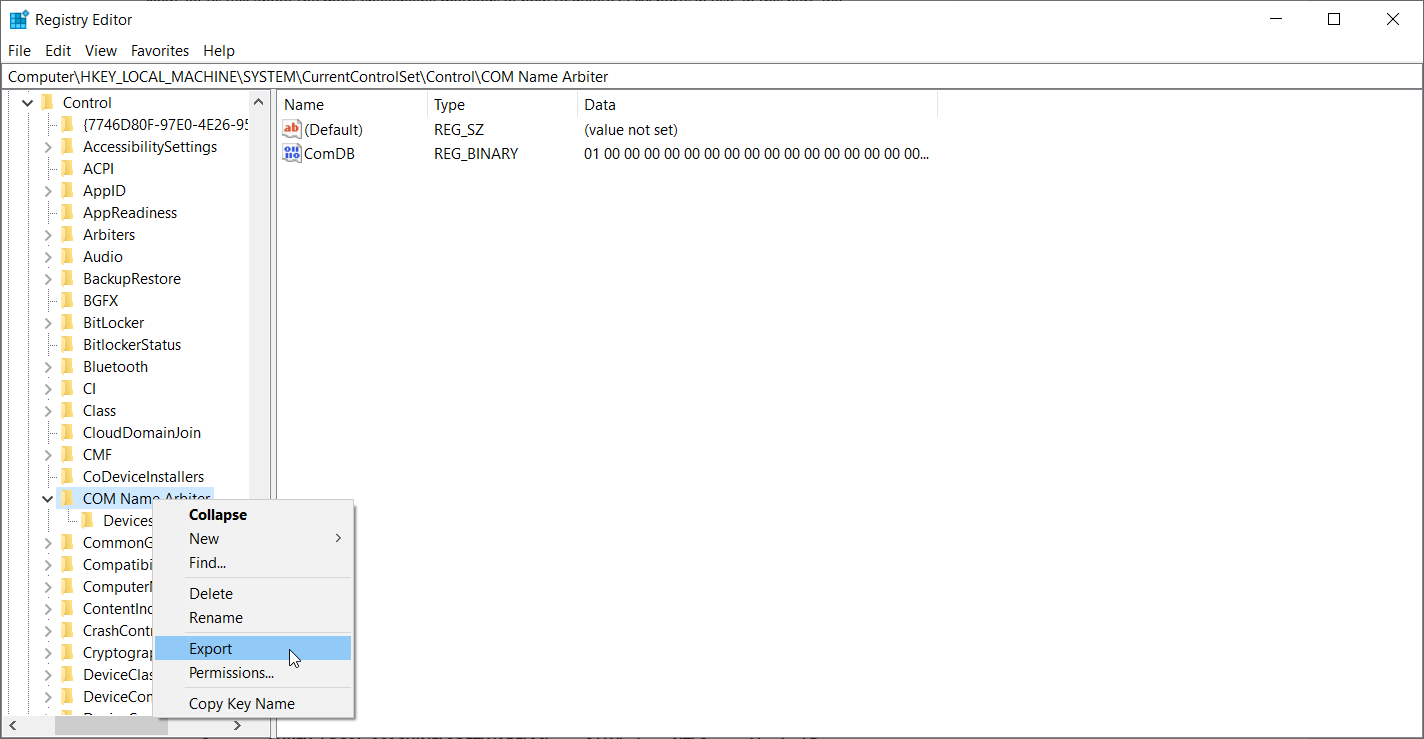The image size is (1424, 739).
Task: Select the (Default) value name
Action: [x=333, y=129]
